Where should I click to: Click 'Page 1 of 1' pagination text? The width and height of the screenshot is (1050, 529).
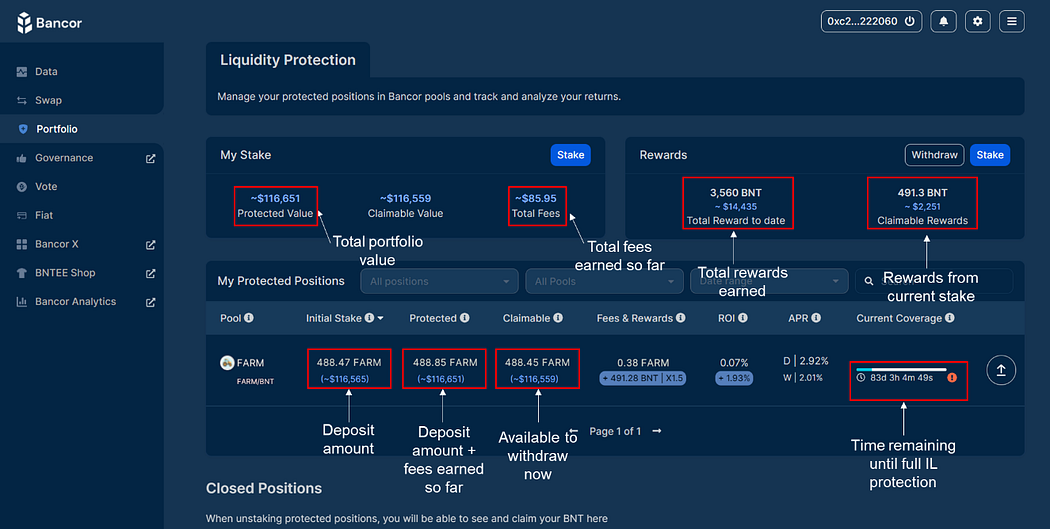pyautogui.click(x=615, y=431)
